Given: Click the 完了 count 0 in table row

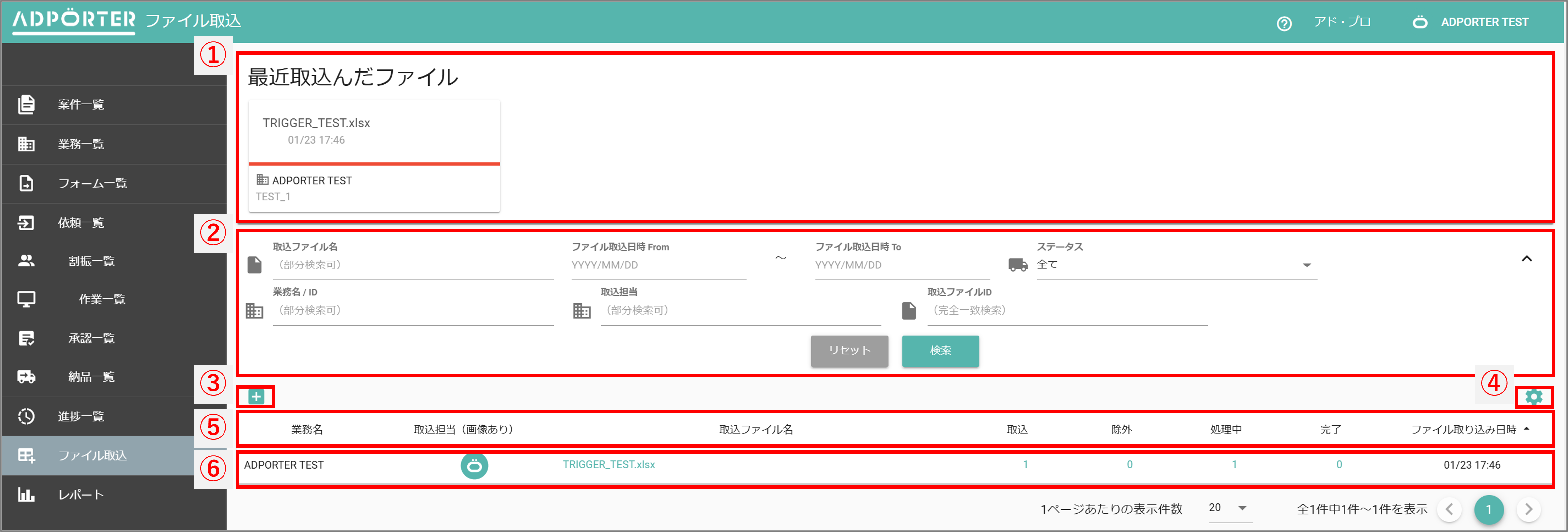Looking at the screenshot, I should point(1339,465).
